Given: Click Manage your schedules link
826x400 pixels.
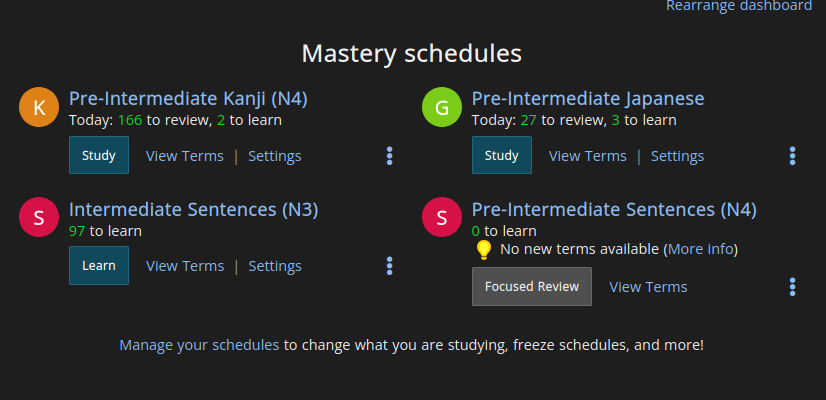Looking at the screenshot, I should [x=199, y=345].
